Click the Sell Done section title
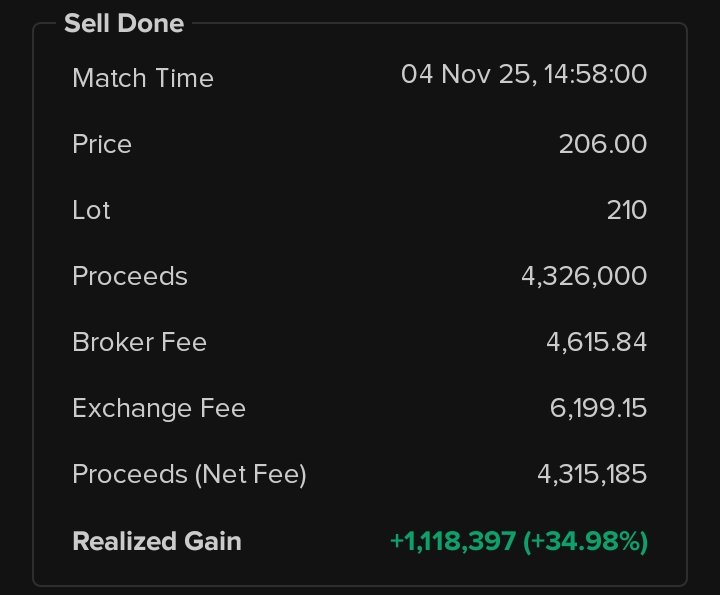 [124, 23]
